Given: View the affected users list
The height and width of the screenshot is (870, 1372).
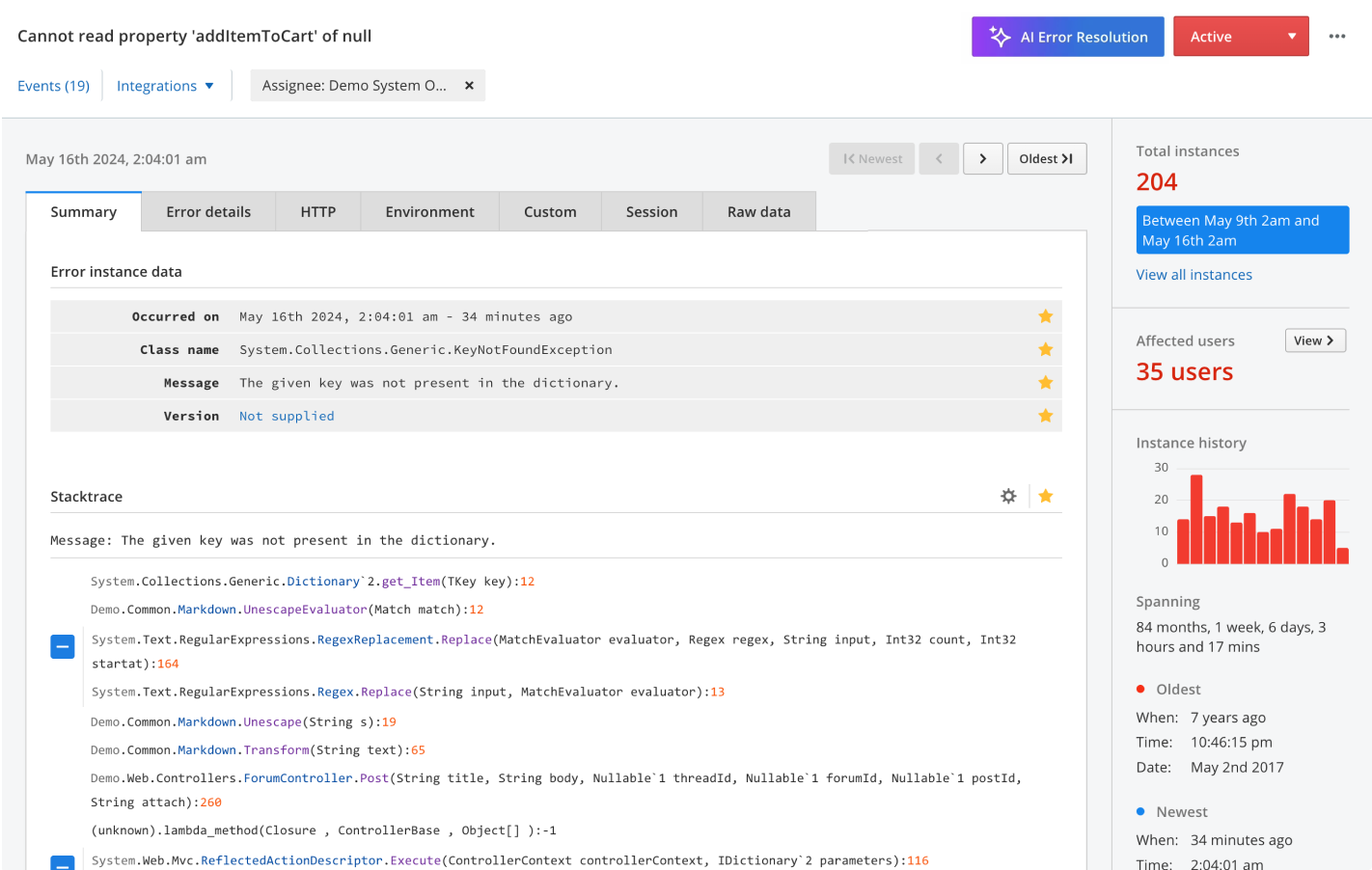Looking at the screenshot, I should coord(1314,340).
